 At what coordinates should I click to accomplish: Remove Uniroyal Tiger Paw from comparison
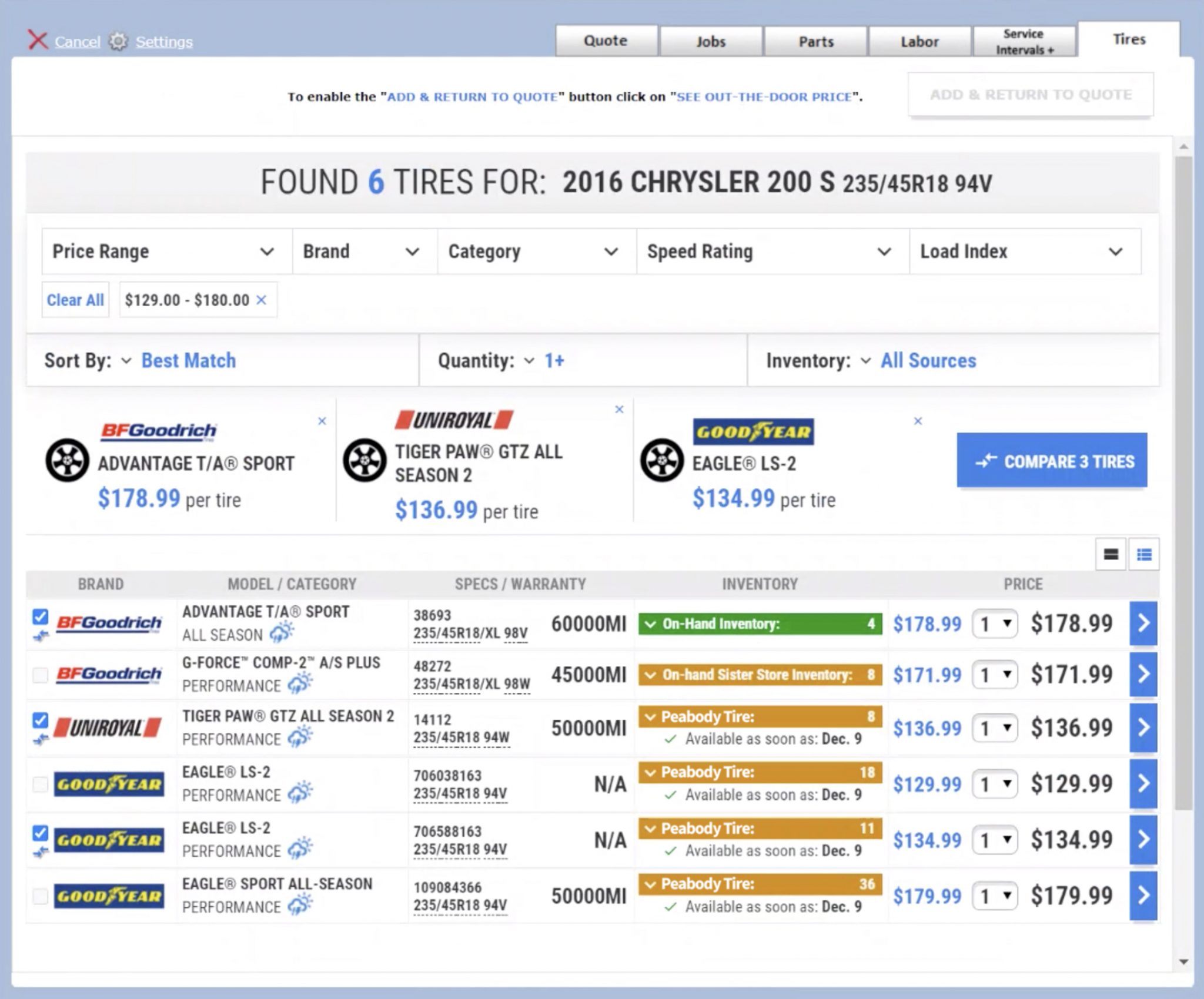pos(619,410)
